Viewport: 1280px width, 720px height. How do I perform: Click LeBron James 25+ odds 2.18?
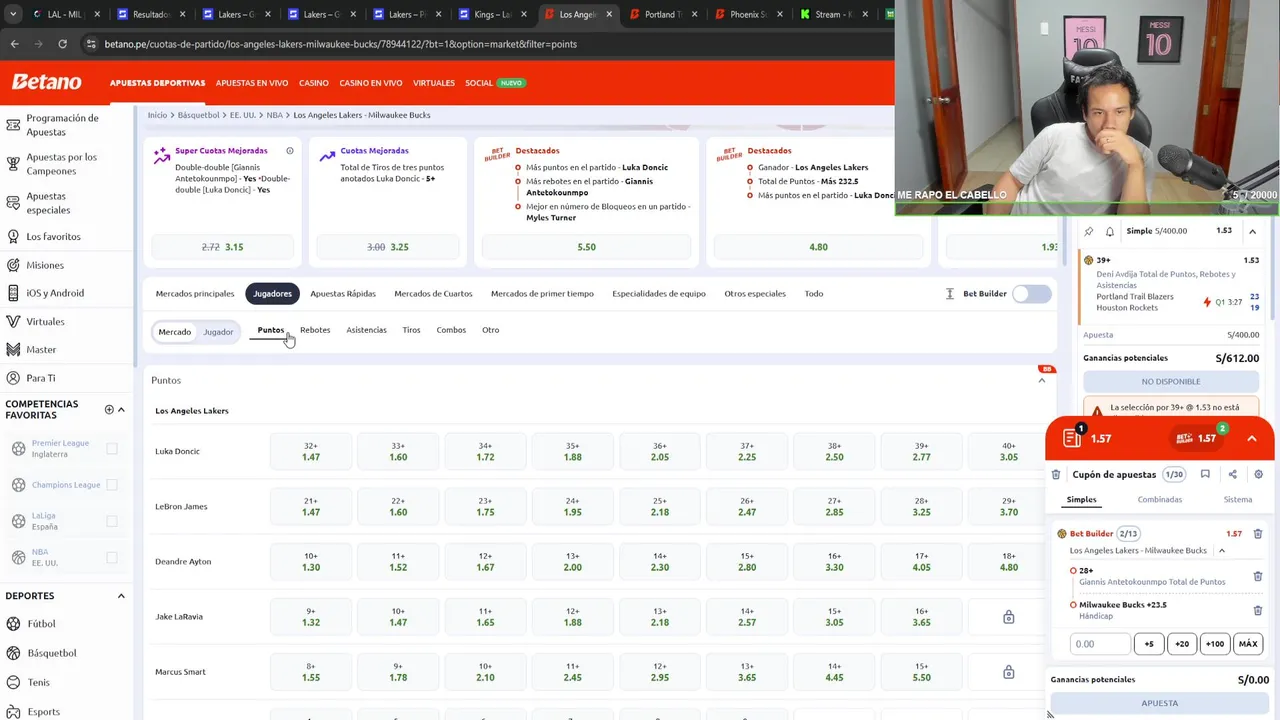tap(660, 507)
